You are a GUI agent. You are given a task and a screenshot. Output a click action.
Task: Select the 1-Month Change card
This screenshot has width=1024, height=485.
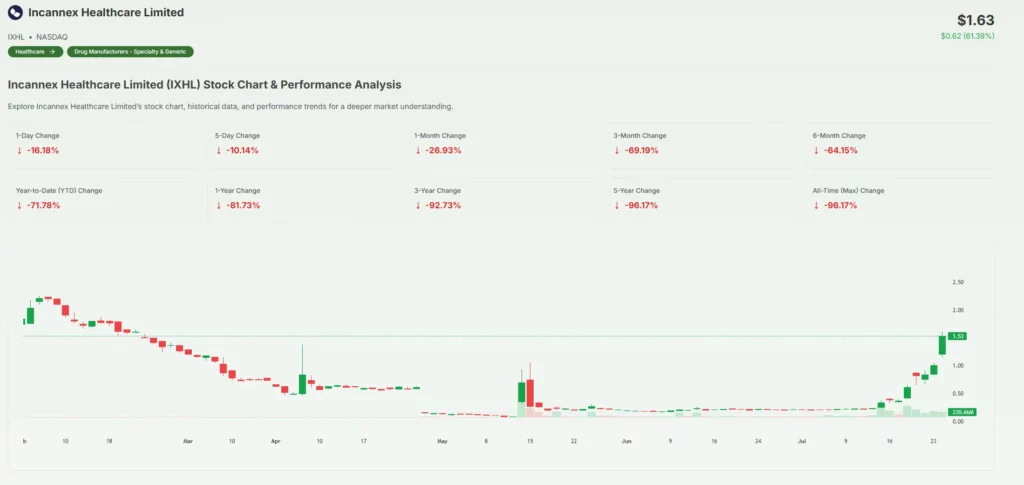tap(501, 144)
